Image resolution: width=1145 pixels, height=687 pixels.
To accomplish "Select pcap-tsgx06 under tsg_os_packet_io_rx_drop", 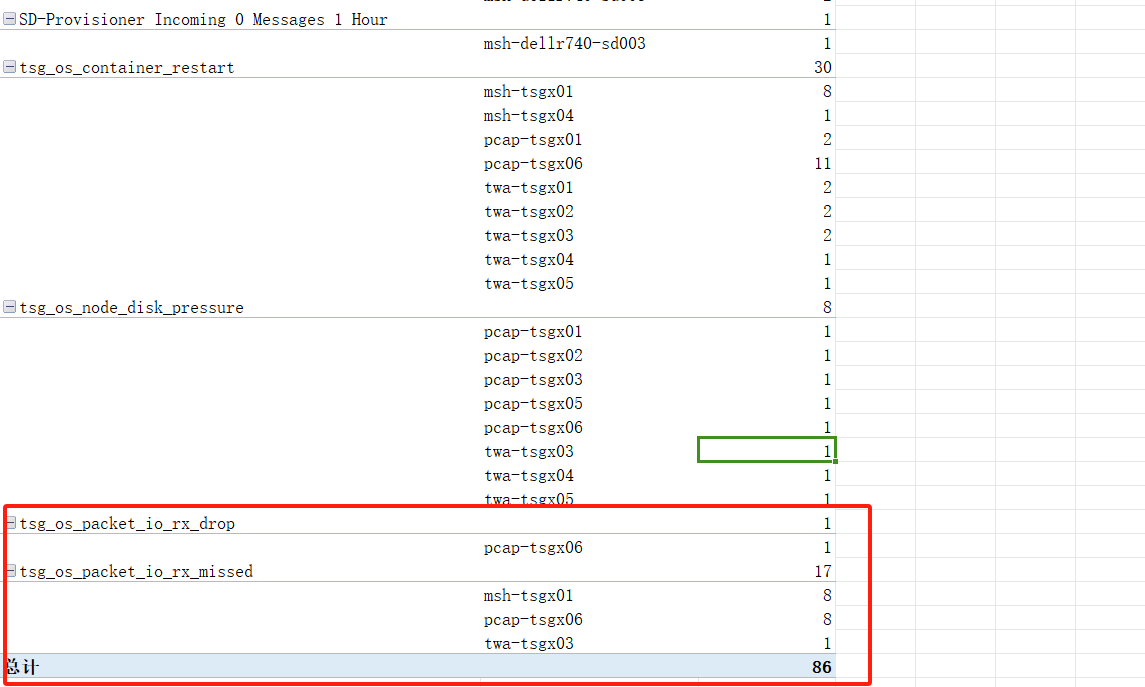I will point(533,548).
